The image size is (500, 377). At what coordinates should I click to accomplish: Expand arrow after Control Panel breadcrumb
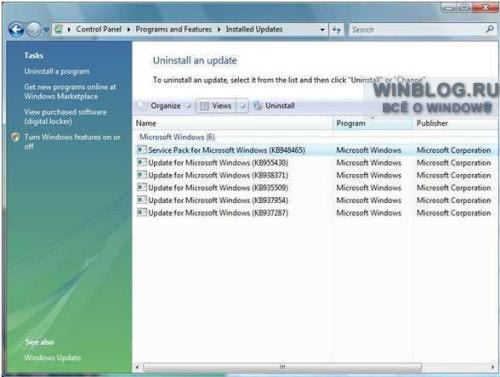[129, 29]
